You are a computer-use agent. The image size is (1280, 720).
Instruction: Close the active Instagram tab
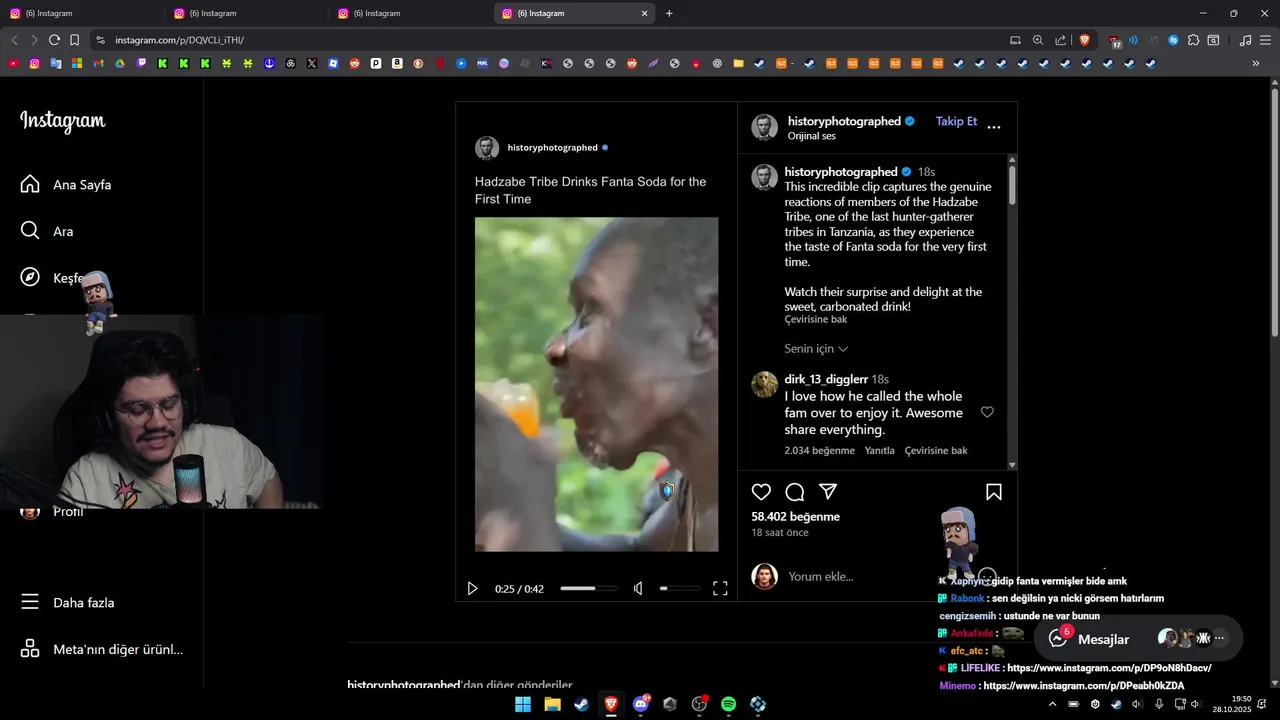point(645,13)
